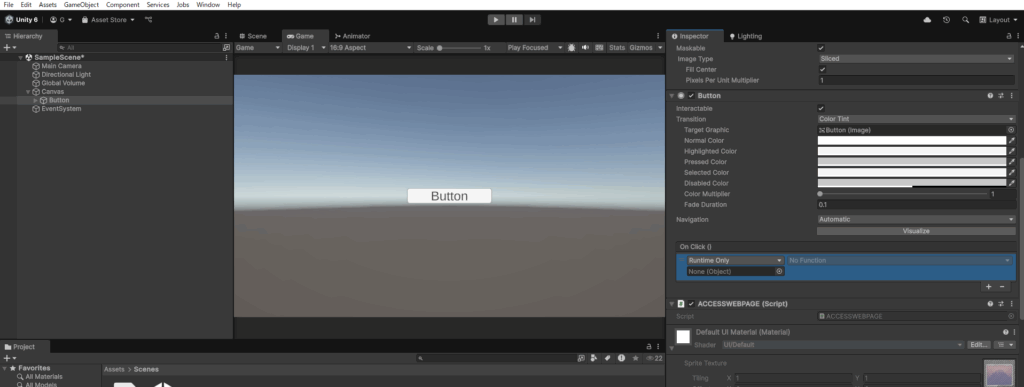Open the version control icon beside Asset Store
The height and width of the screenshot is (387, 1024).
[x=148, y=20]
